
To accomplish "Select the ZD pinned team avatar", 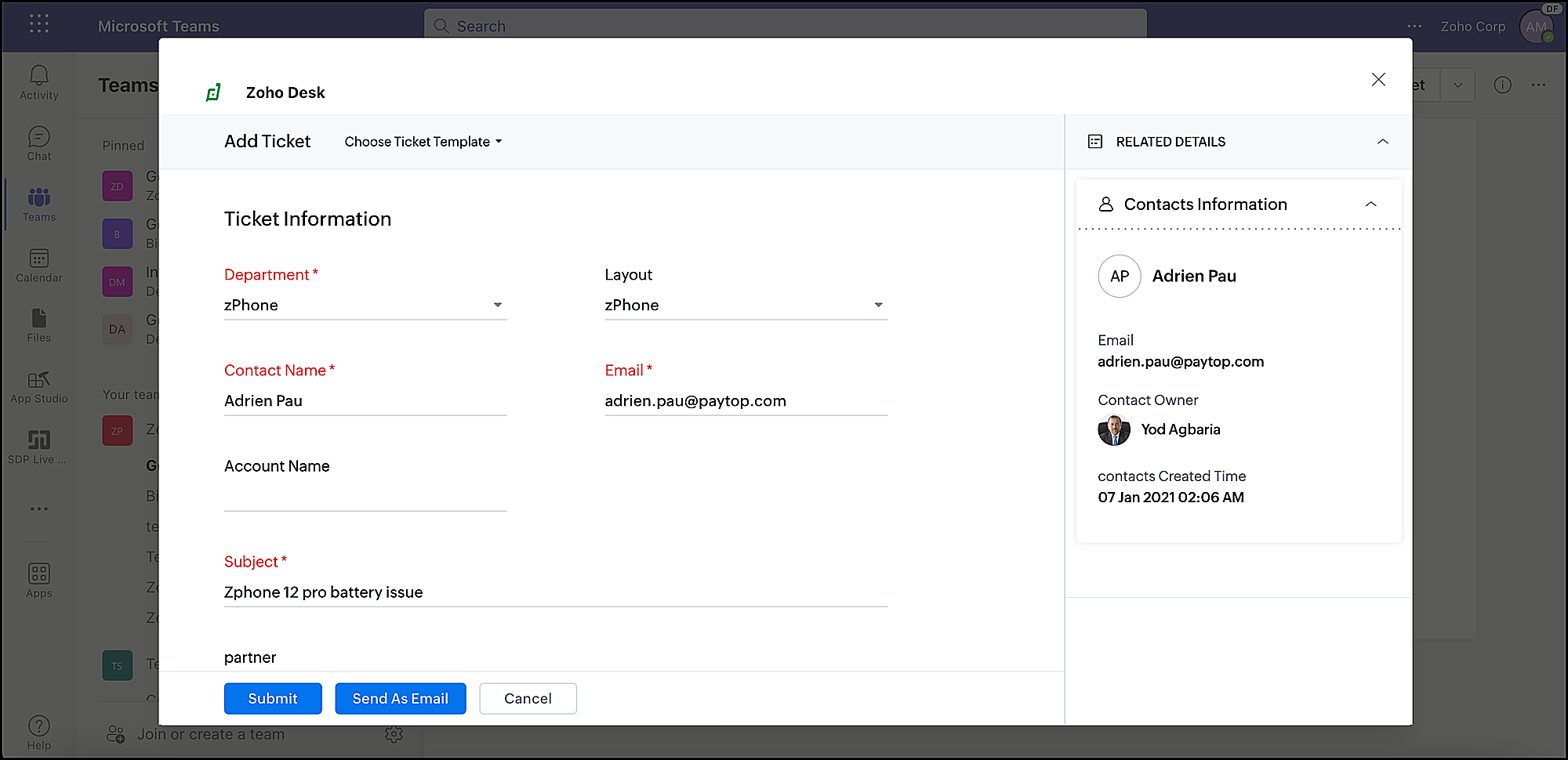I will (x=117, y=186).
